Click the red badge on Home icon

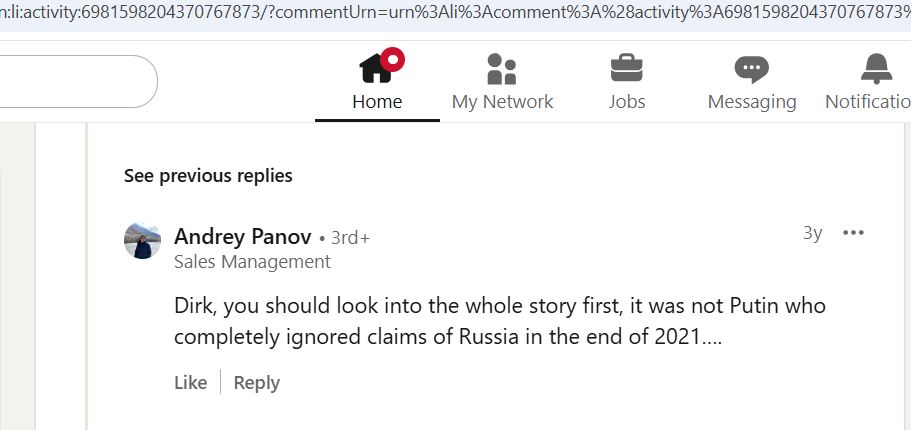(394, 58)
